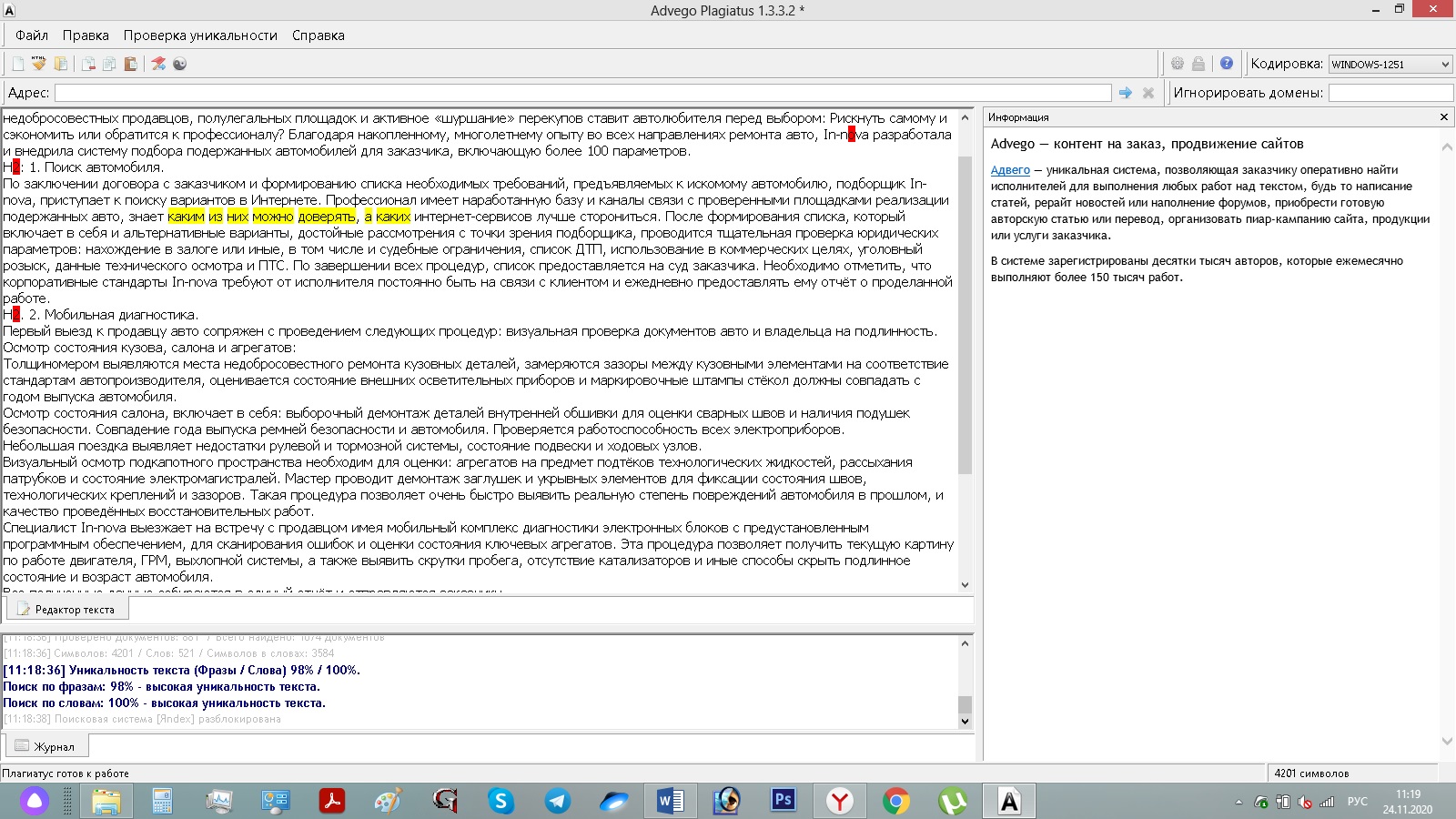This screenshot has height=819, width=1456.
Task: Launch Adobe Acrobat Reader from the taskbar
Action: tap(331, 801)
